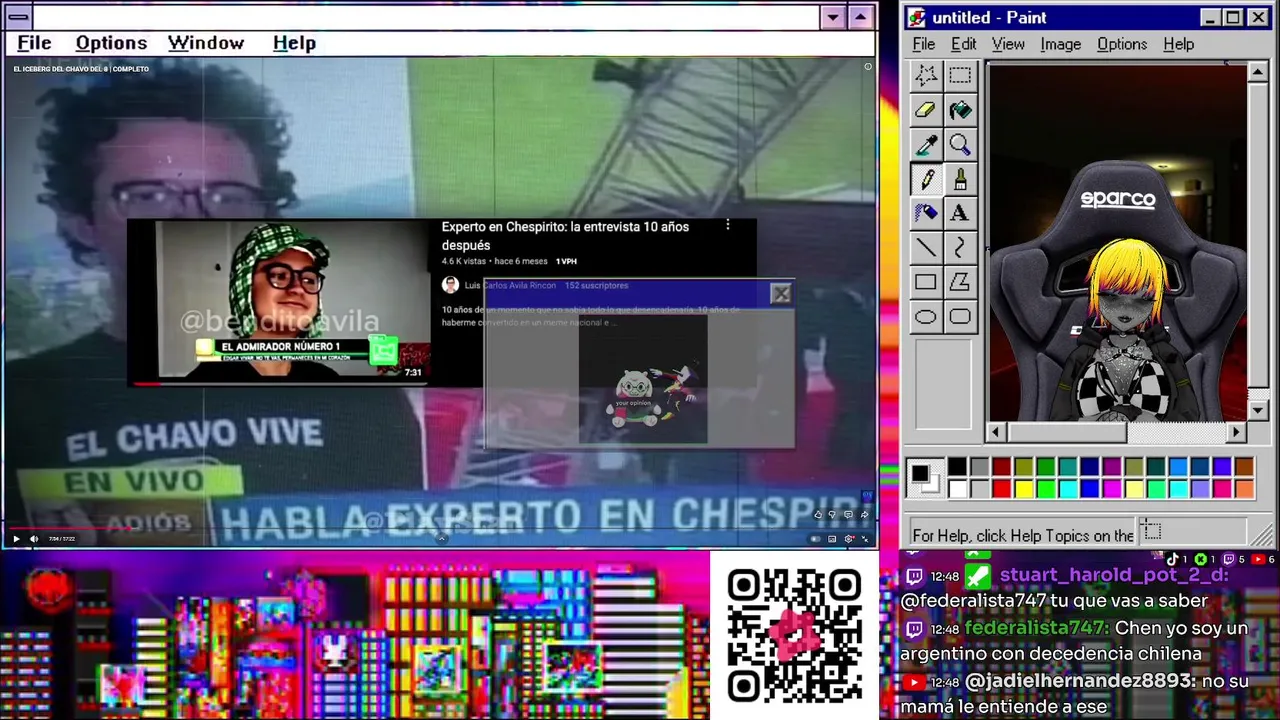Click username federalista747 in chat

coord(1036,628)
